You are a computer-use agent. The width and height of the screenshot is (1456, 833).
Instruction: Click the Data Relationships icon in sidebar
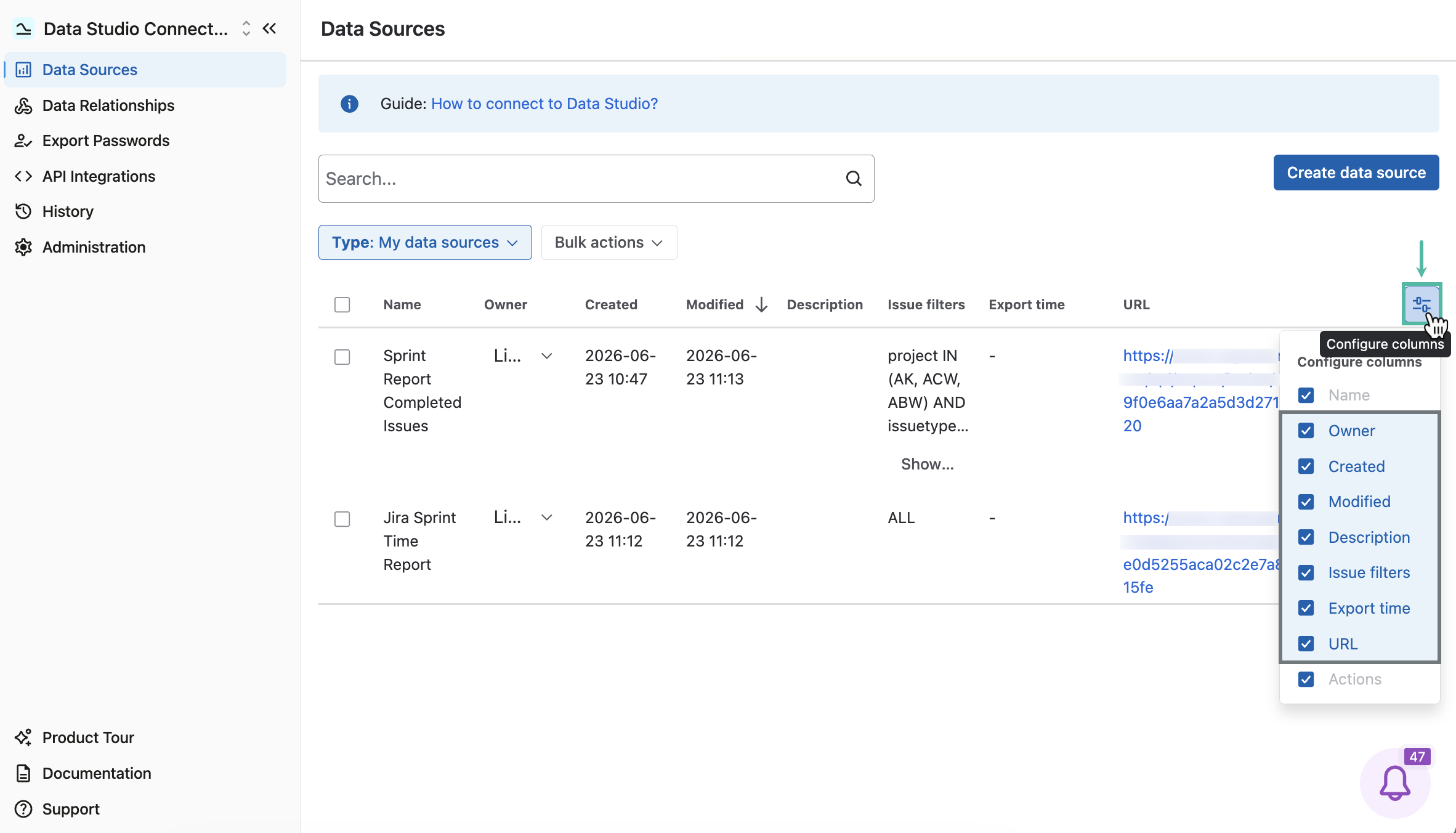[23, 105]
